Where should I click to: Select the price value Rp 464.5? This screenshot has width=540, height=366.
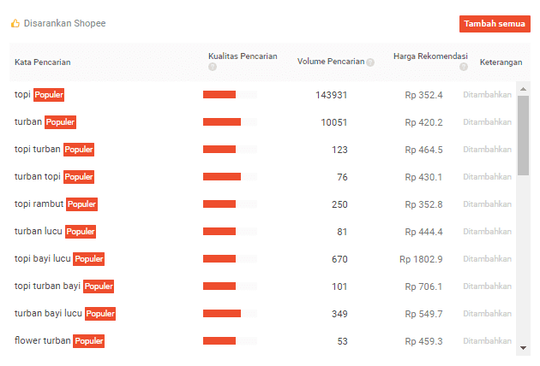424,150
